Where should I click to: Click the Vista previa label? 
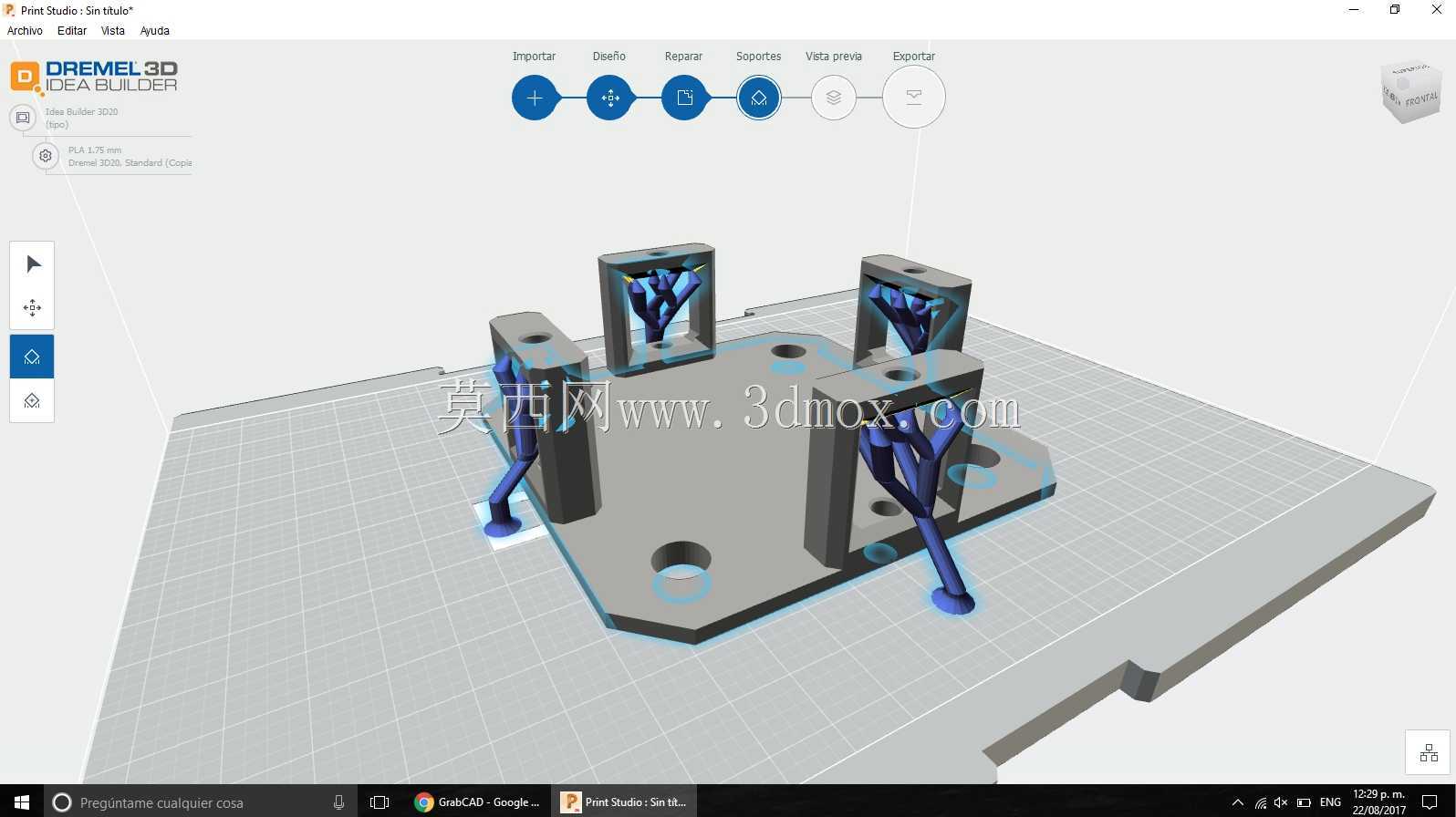point(834,57)
